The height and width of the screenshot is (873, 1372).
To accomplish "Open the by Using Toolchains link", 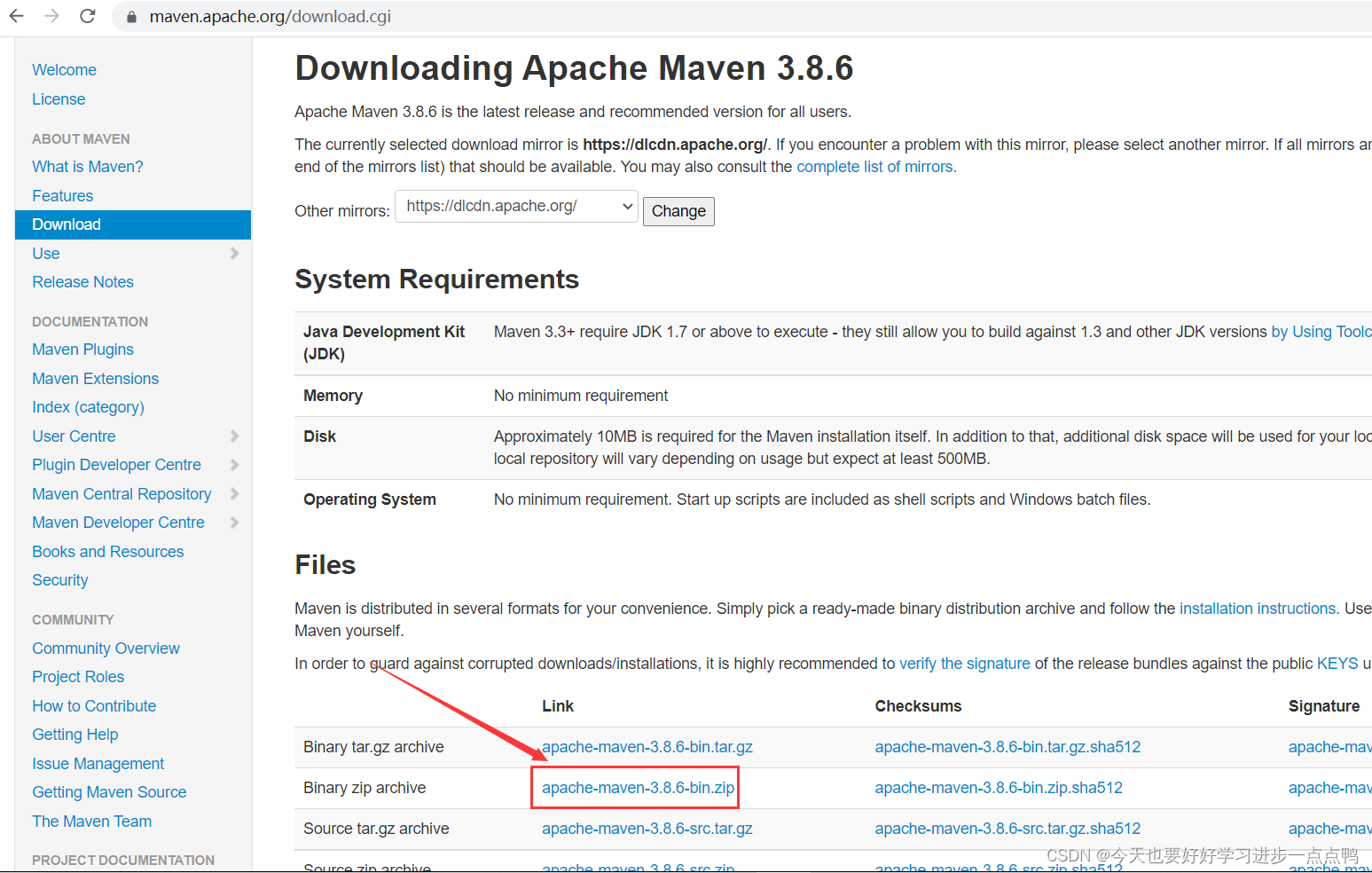I will coord(1321,332).
